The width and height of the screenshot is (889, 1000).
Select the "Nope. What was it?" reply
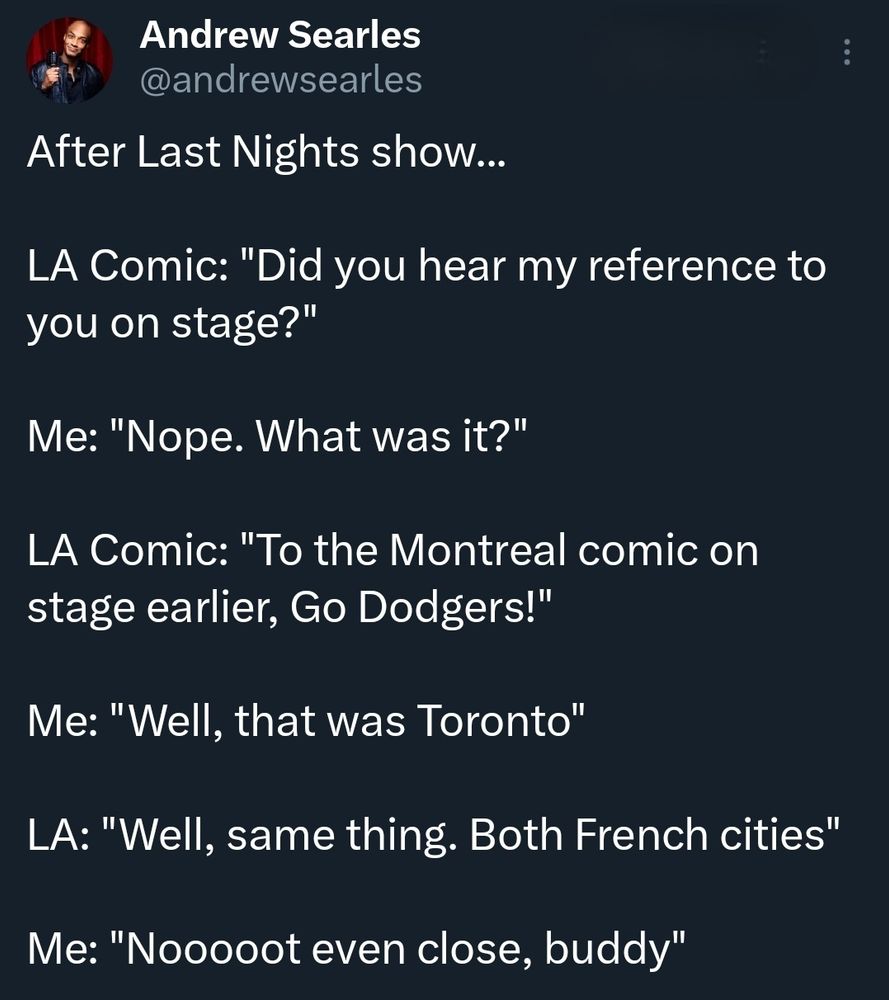327,438
